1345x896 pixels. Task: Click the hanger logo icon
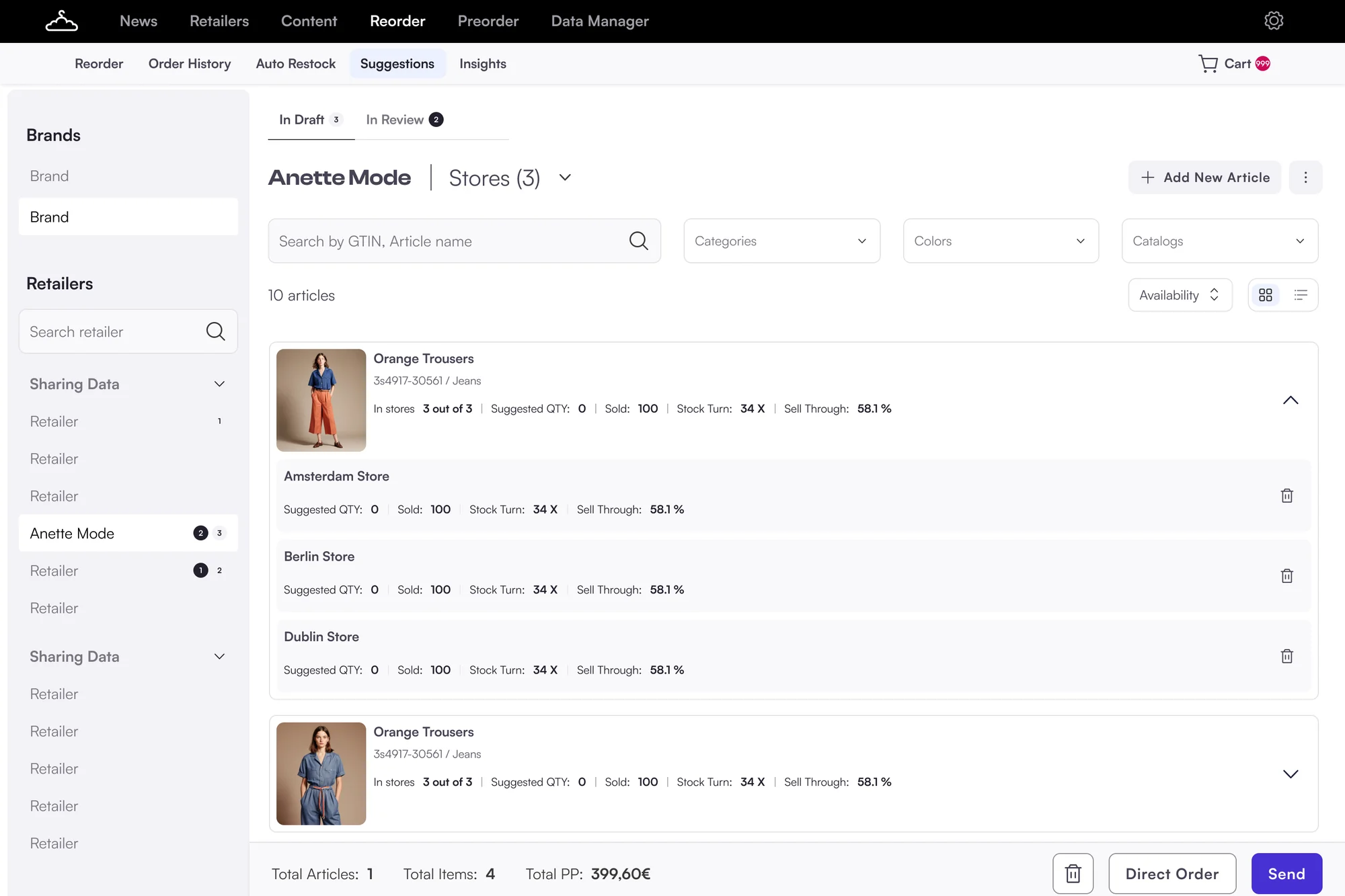[x=61, y=21]
